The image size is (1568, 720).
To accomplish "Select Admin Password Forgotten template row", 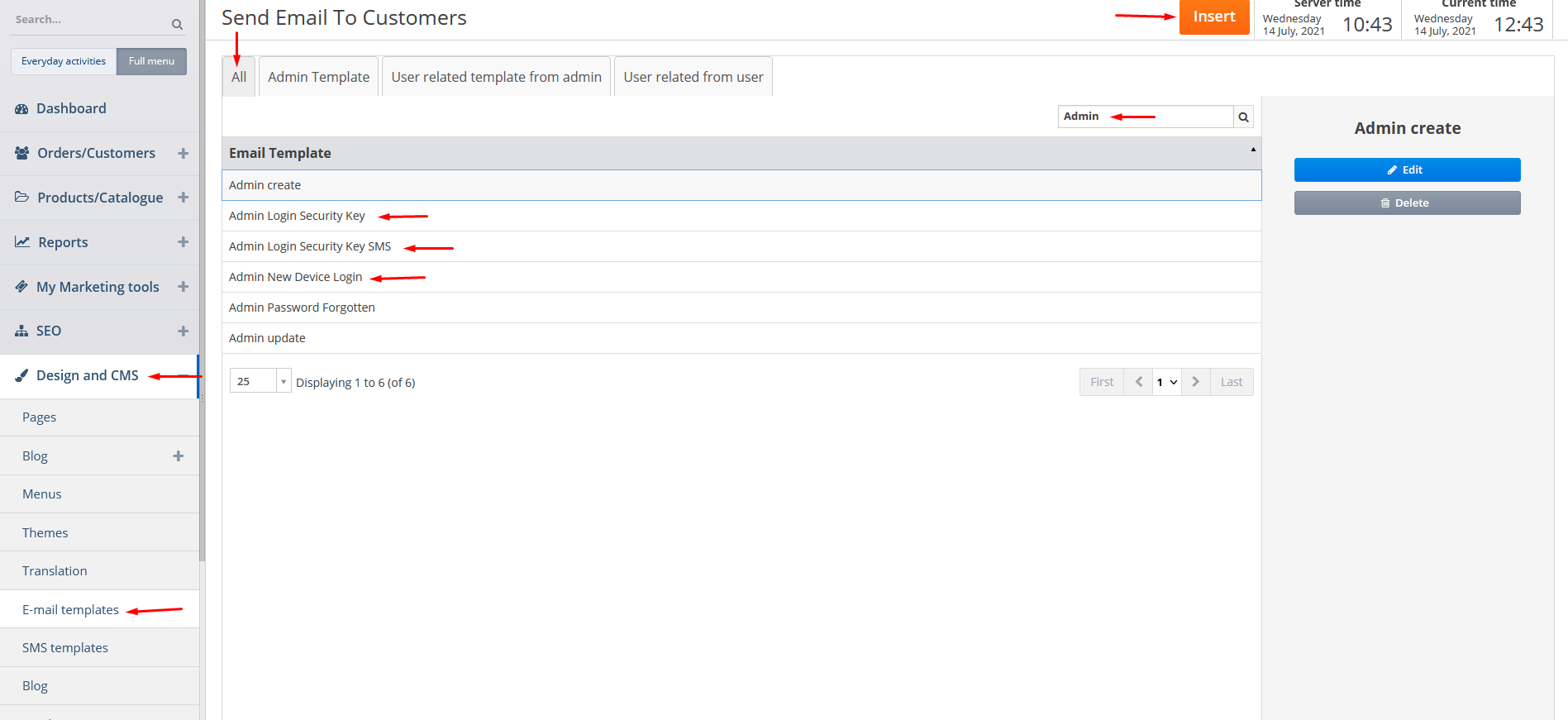I will (x=302, y=308).
